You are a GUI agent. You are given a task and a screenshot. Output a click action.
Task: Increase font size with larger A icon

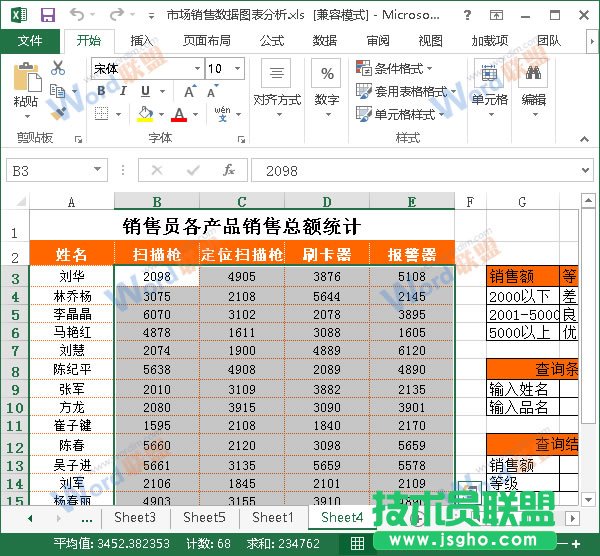click(190, 91)
